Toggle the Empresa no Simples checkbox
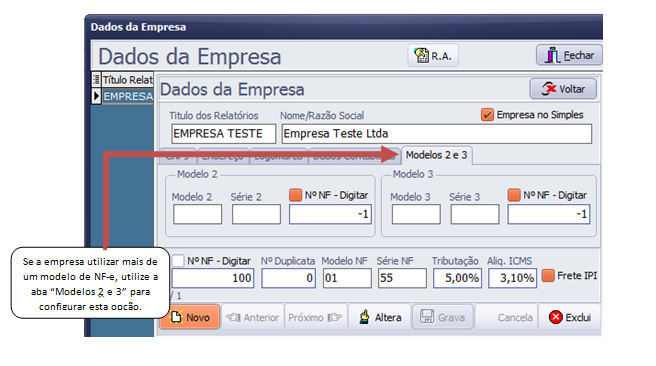The width and height of the screenshot is (656, 366). (487, 115)
